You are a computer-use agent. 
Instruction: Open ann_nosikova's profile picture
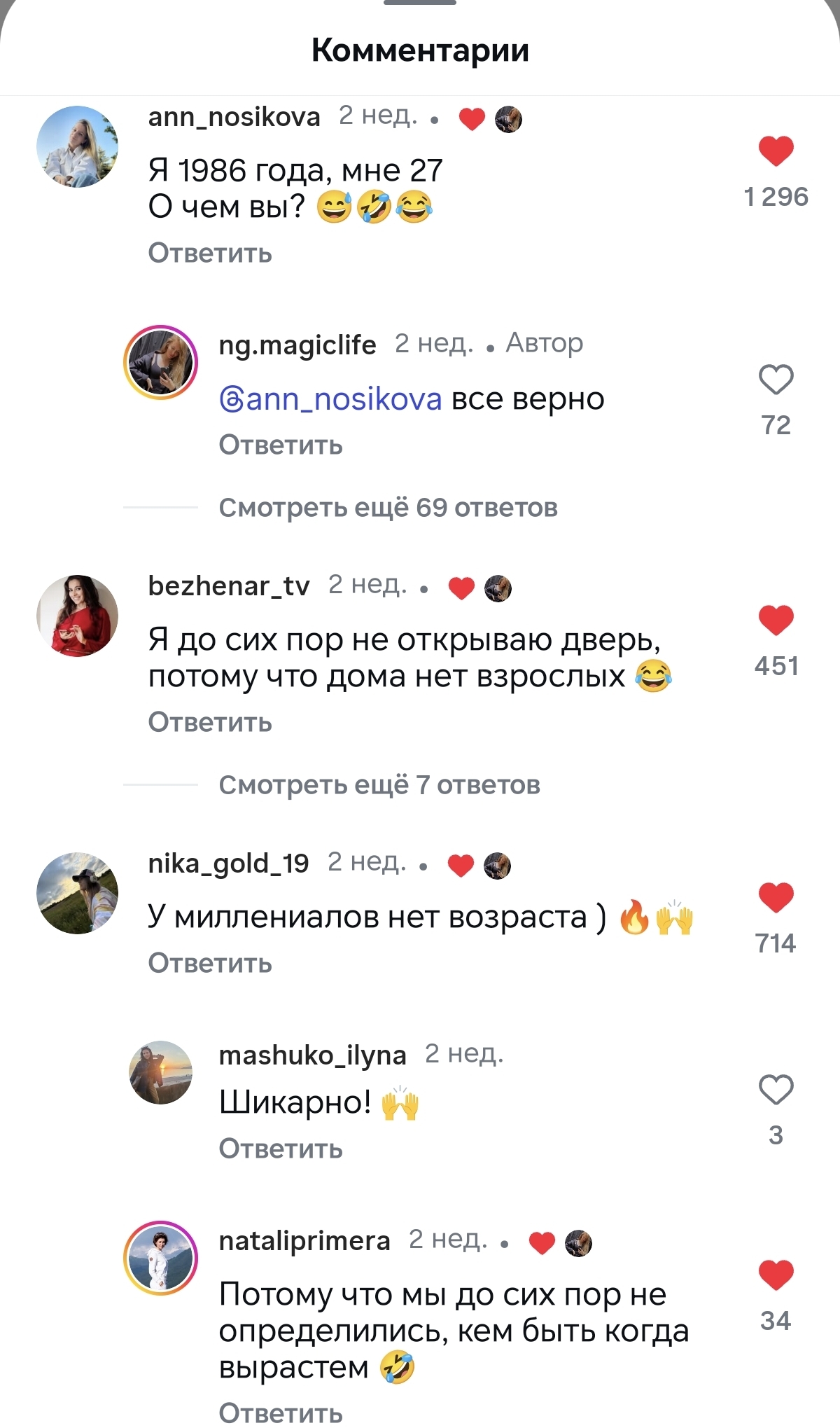click(x=77, y=146)
